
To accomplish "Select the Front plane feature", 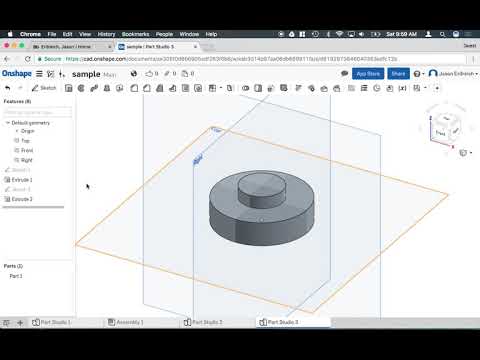I will [27, 150].
